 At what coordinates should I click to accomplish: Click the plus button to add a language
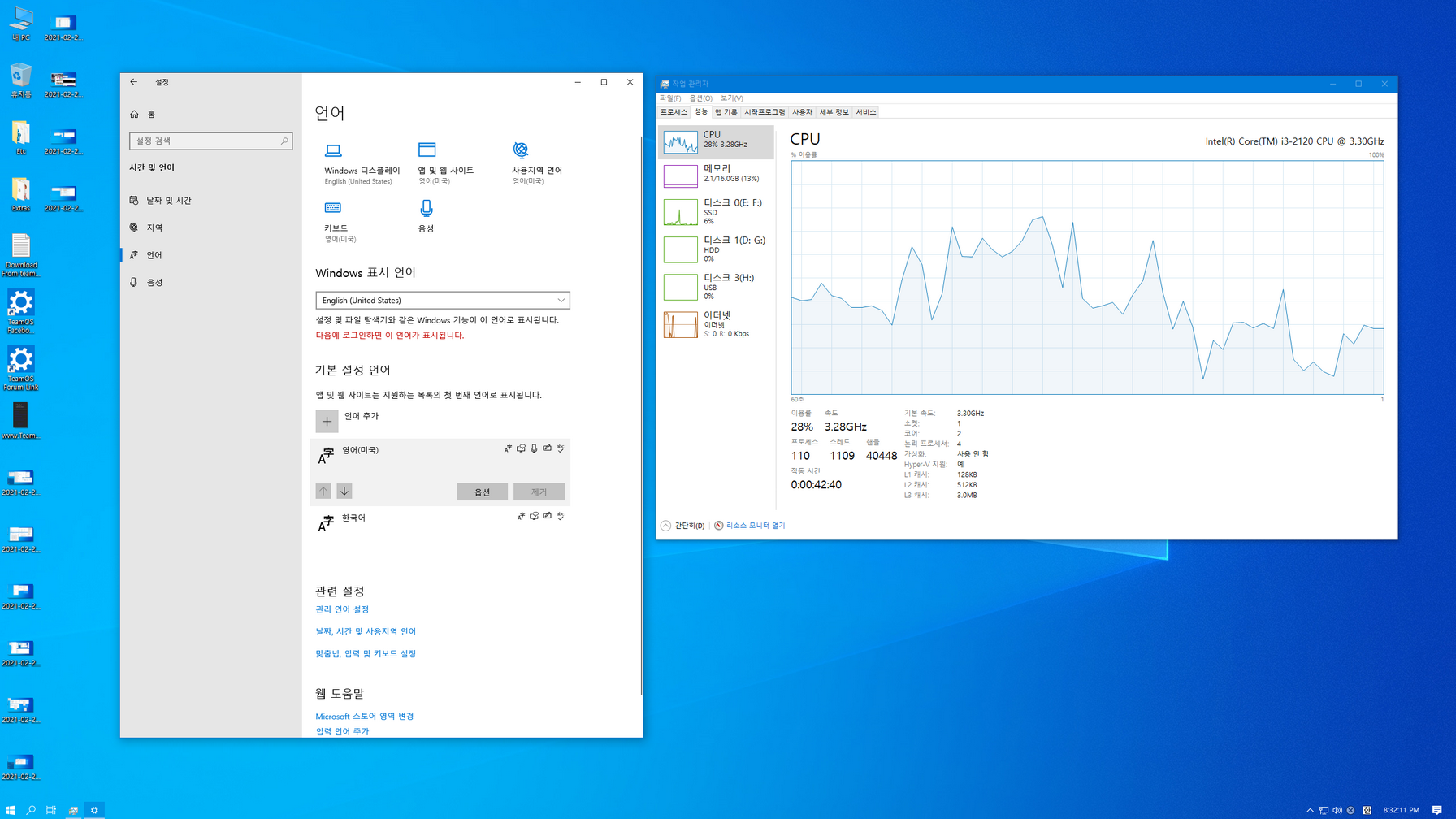tap(327, 422)
